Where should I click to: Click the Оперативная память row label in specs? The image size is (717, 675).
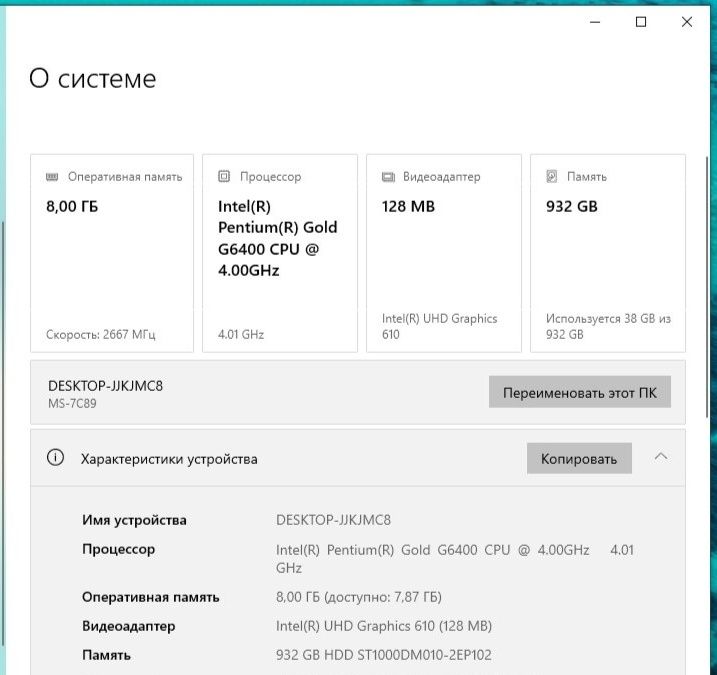coord(150,597)
